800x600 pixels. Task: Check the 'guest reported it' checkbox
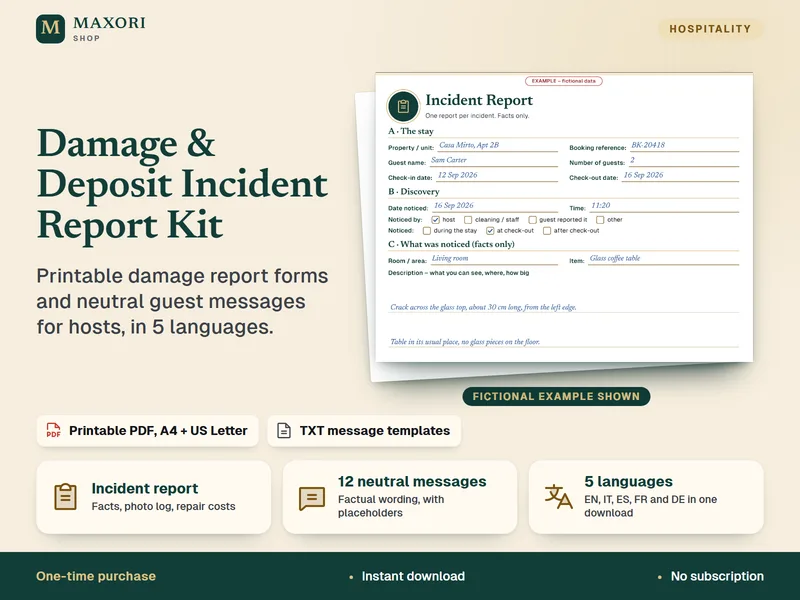[x=532, y=220]
